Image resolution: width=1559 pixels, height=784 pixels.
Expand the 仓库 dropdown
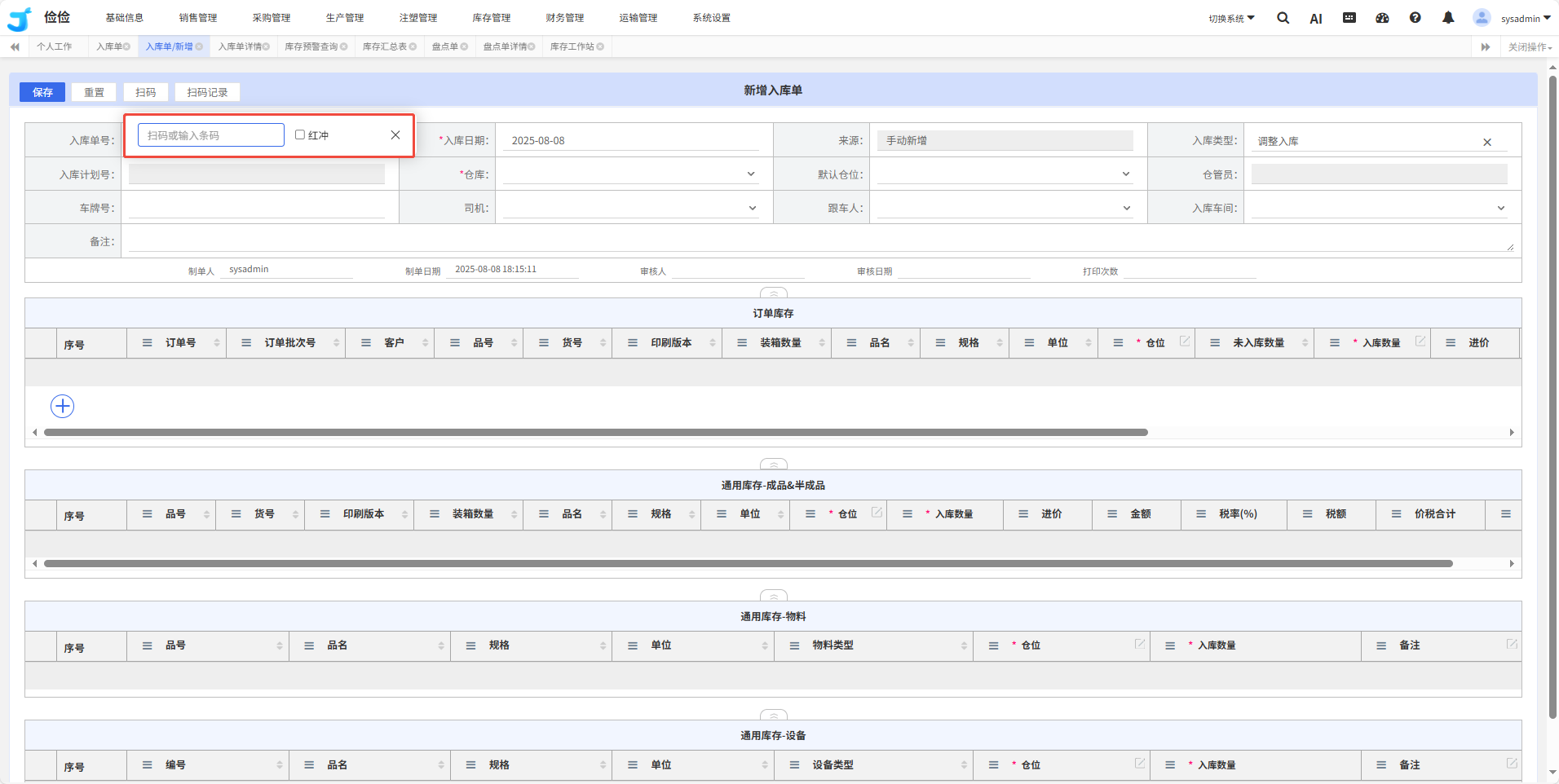(x=750, y=174)
